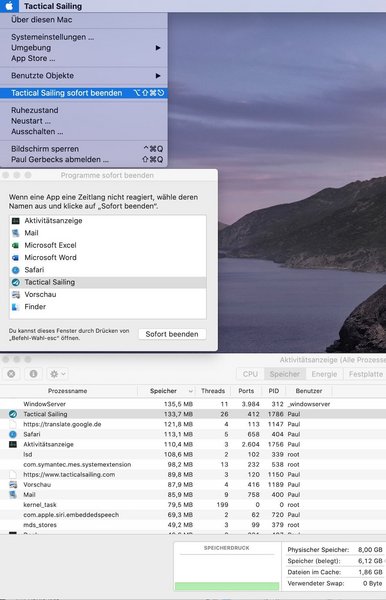This screenshot has height=600, width=386.
Task: Select the lsd process row
Action: (193, 455)
